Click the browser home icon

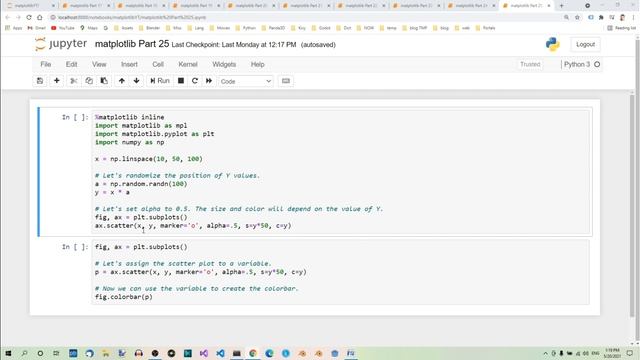click(x=40, y=18)
